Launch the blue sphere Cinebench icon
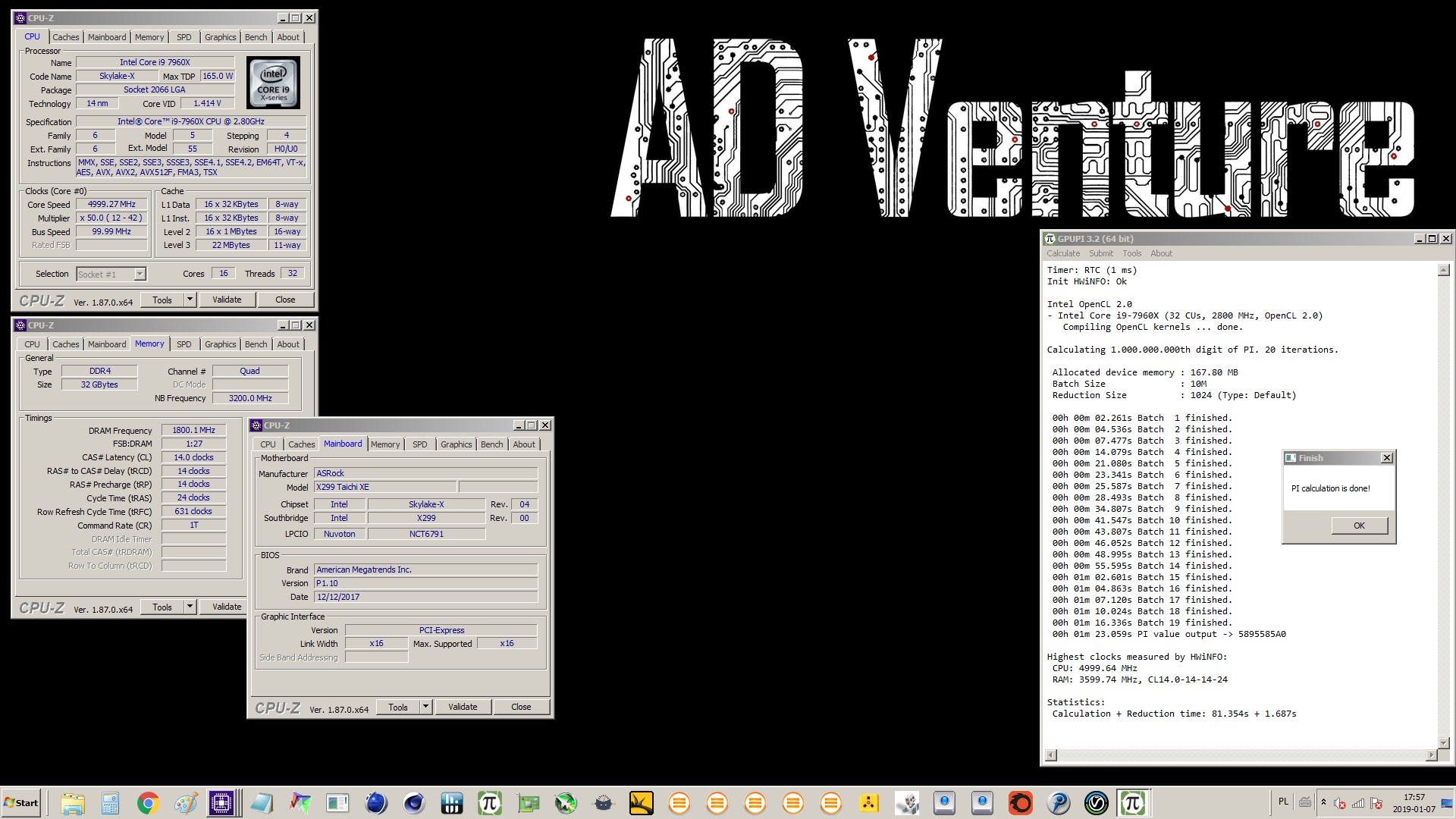This screenshot has width=1456, height=819. coord(375,803)
